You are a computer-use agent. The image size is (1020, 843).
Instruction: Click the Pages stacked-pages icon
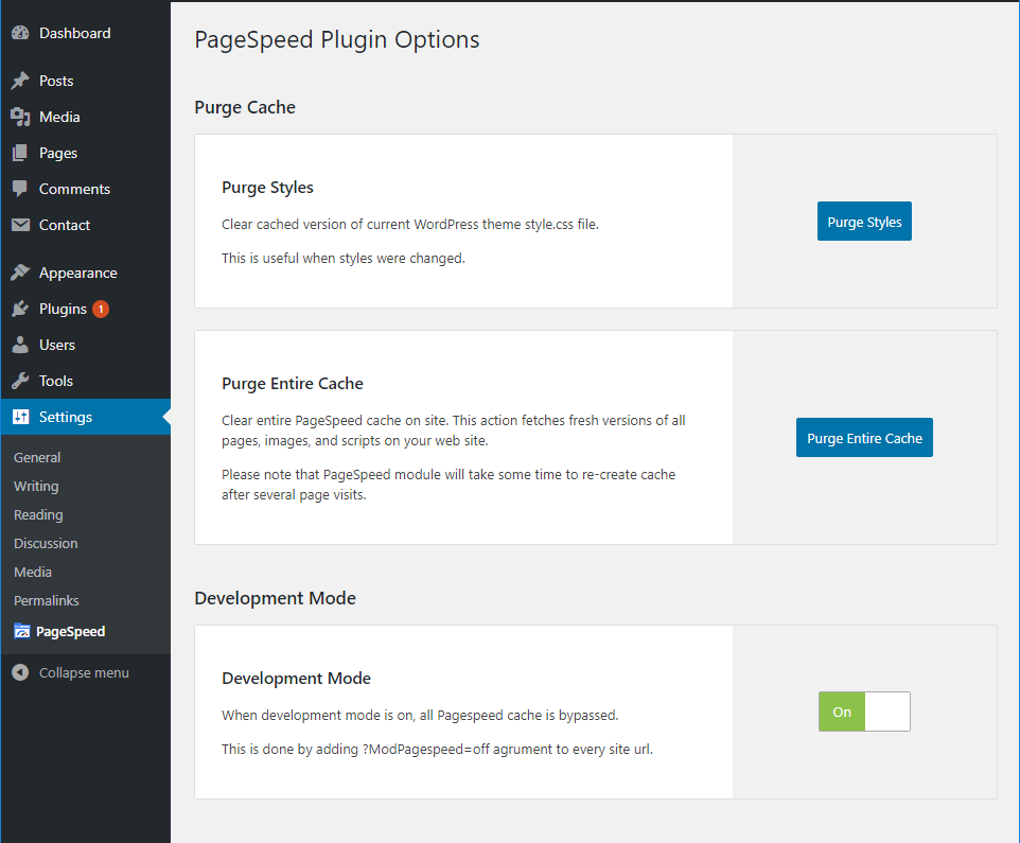click(20, 152)
